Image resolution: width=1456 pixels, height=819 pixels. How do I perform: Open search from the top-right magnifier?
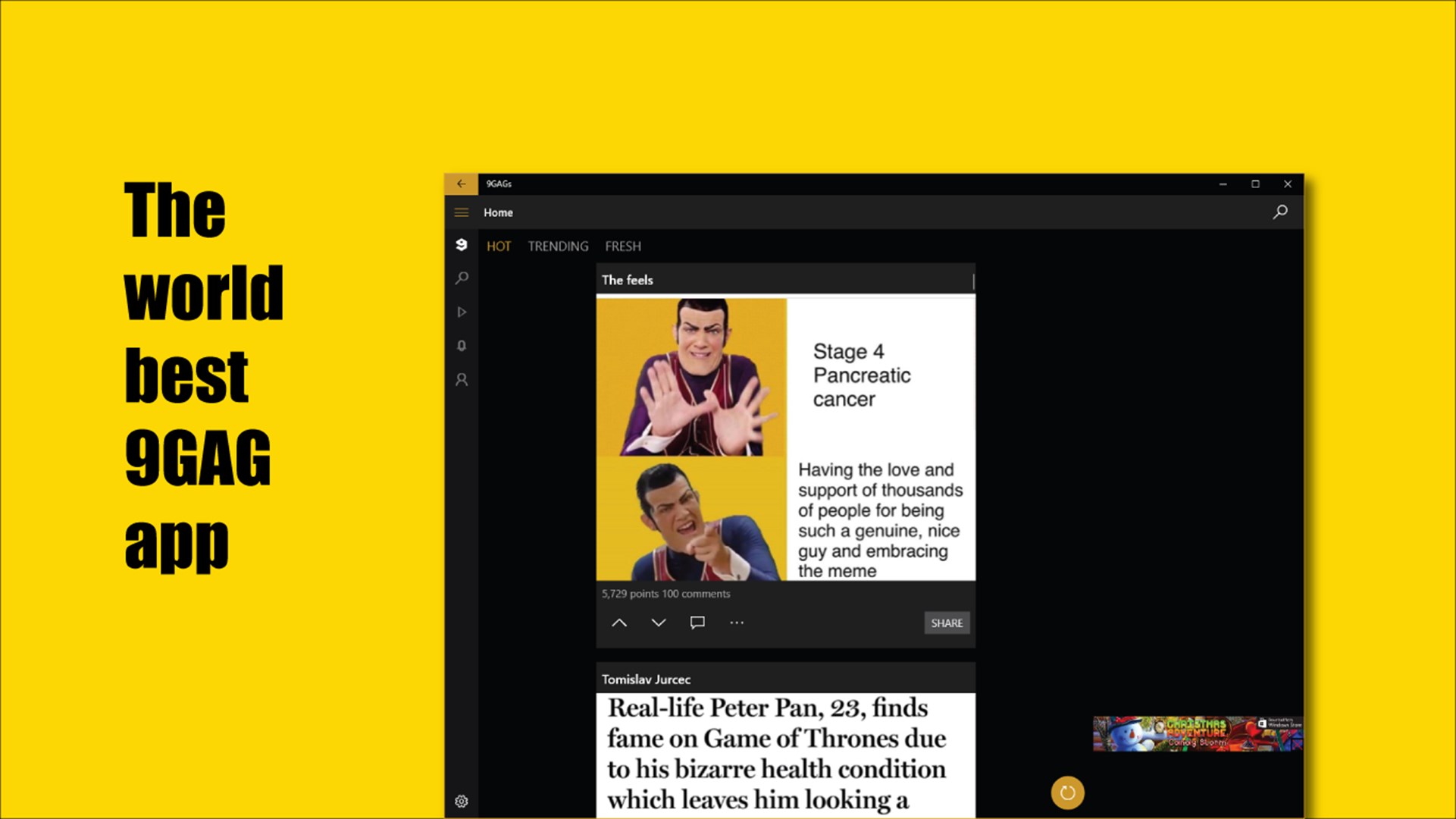(1280, 212)
